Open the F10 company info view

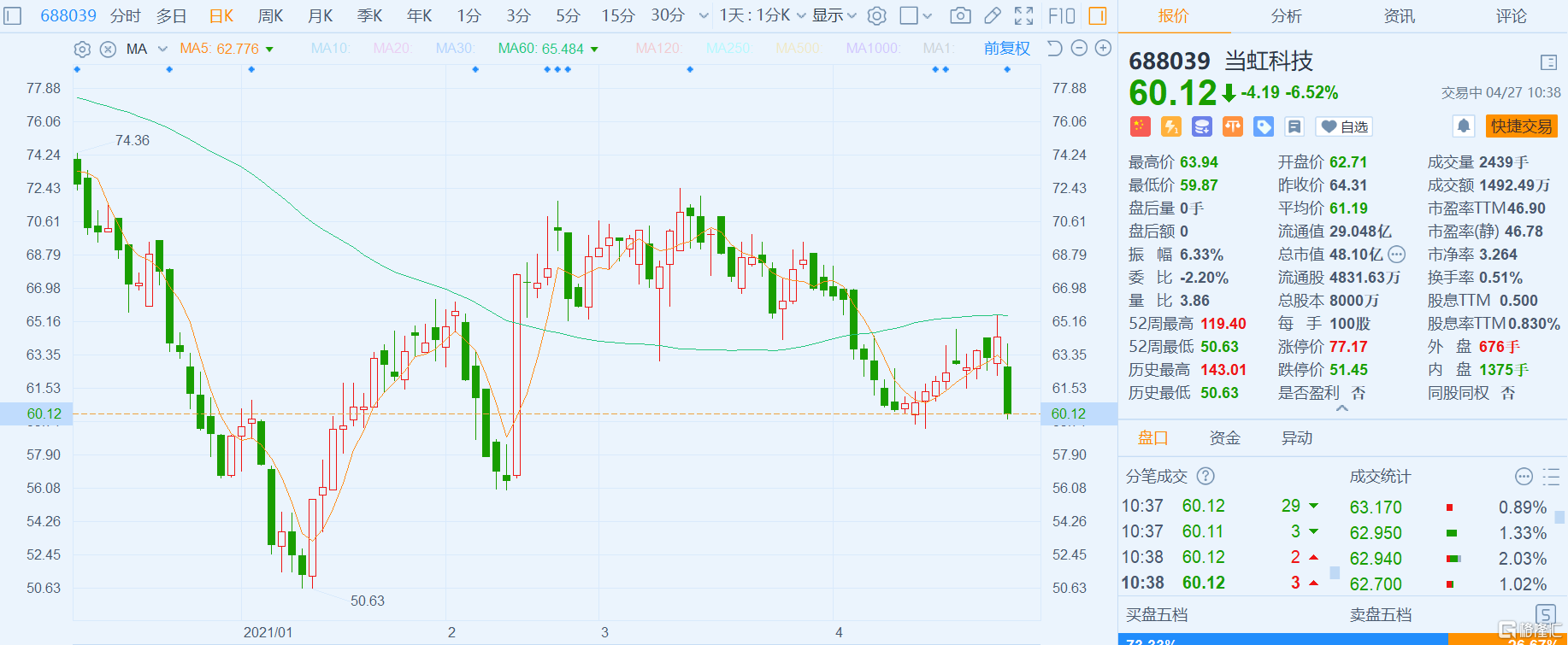pos(1061,15)
